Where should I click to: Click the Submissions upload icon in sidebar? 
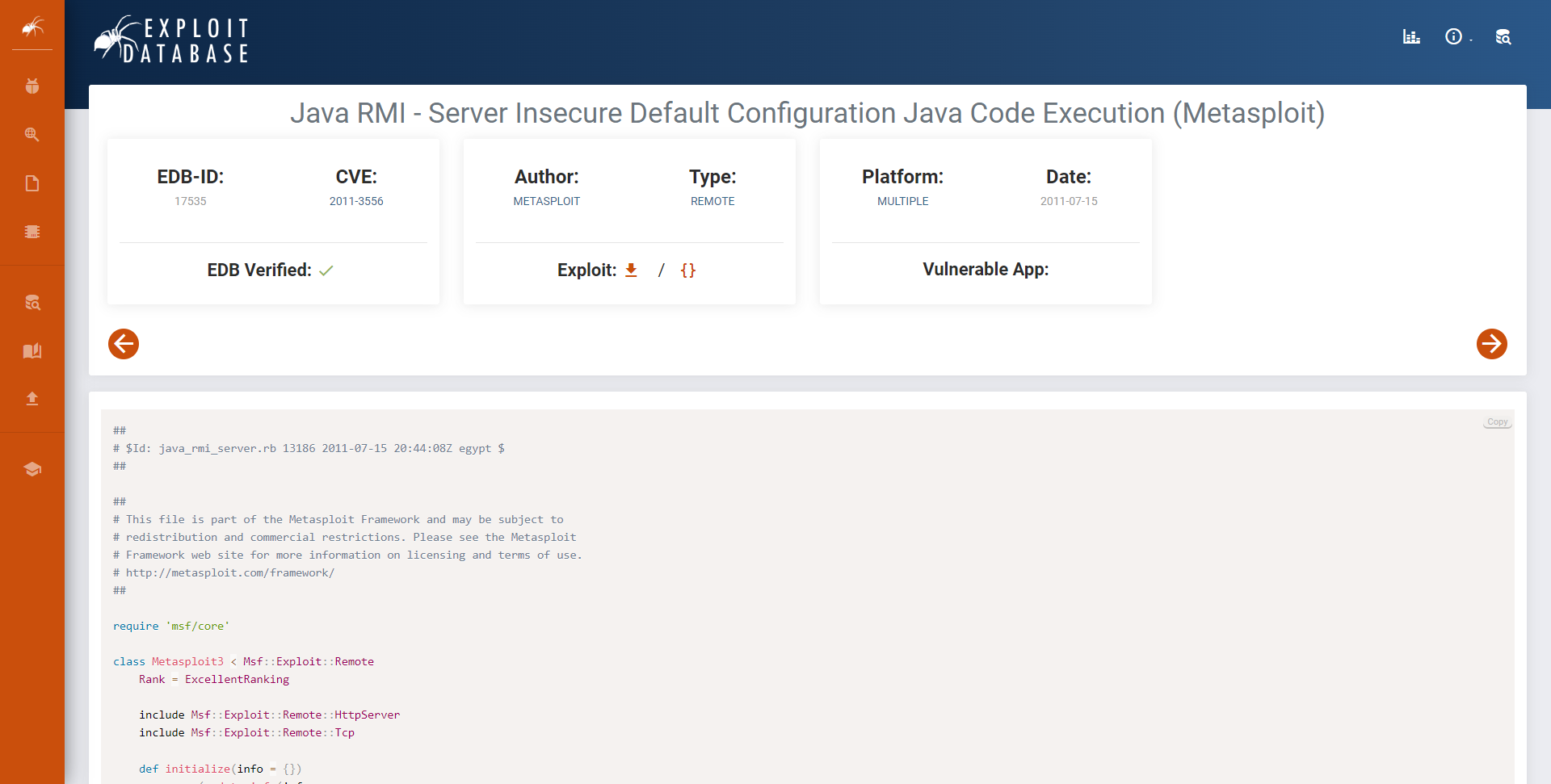(32, 398)
